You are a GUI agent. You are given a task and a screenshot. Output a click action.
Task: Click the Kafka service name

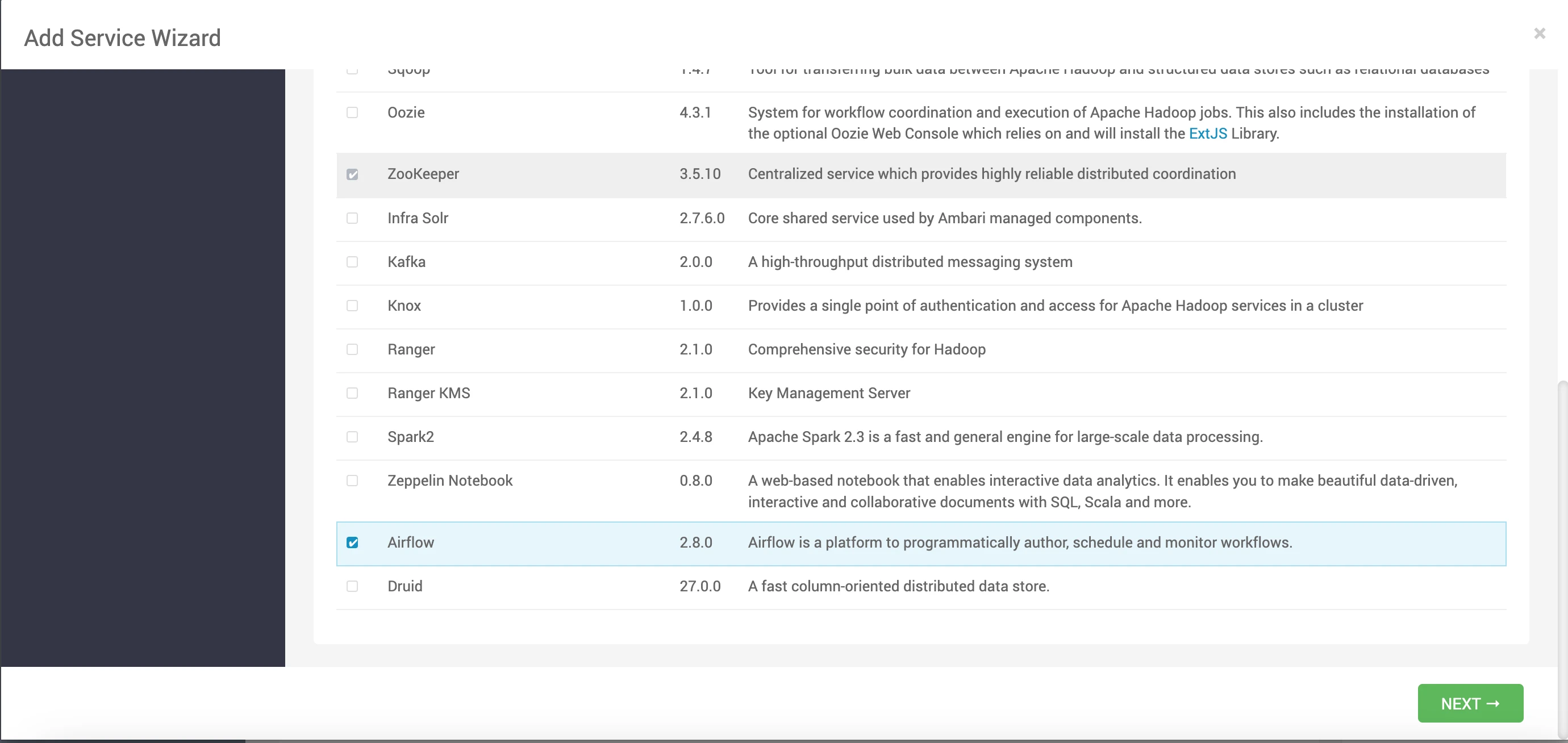407,262
